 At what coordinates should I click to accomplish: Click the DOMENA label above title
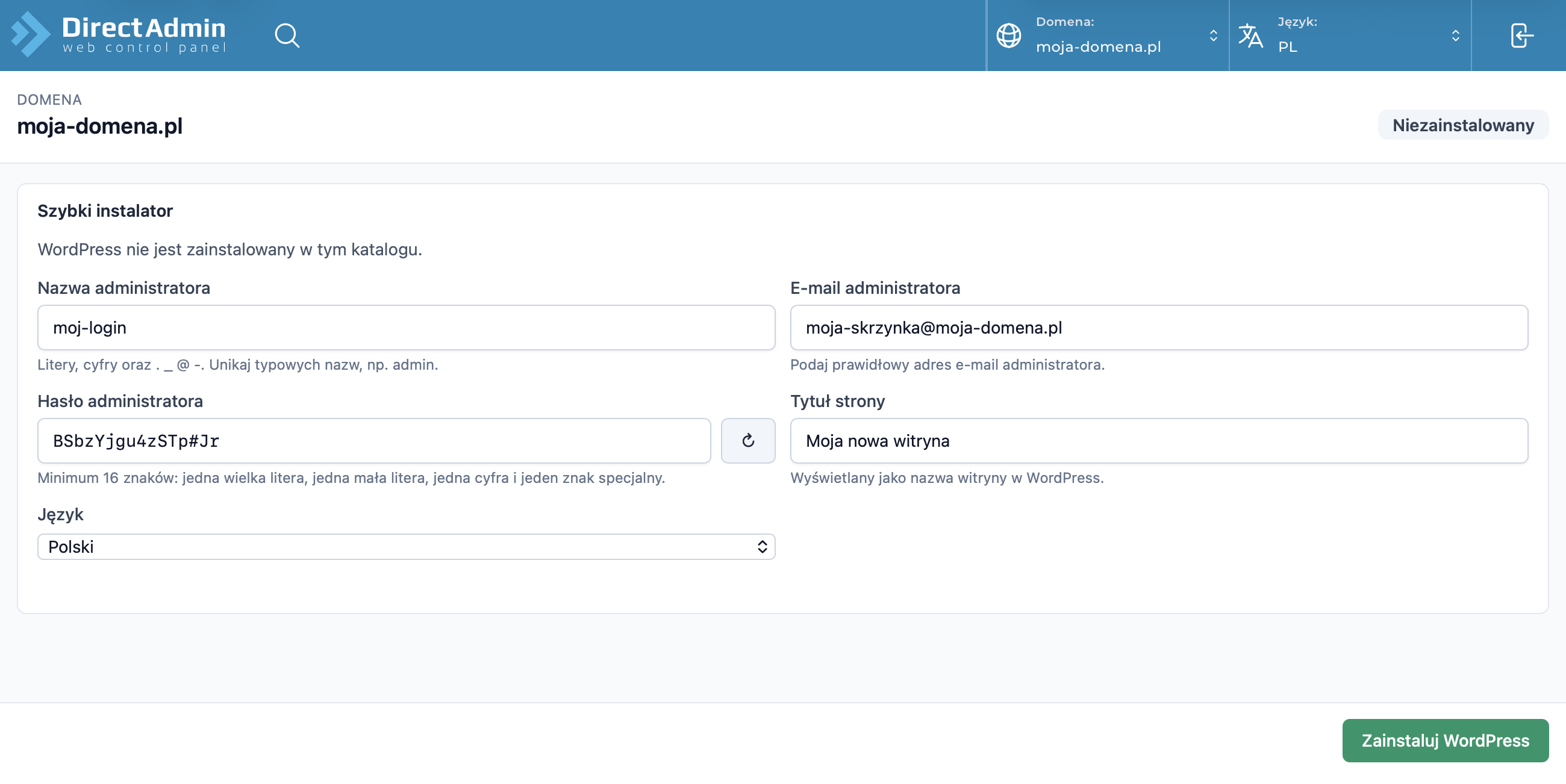click(x=49, y=100)
